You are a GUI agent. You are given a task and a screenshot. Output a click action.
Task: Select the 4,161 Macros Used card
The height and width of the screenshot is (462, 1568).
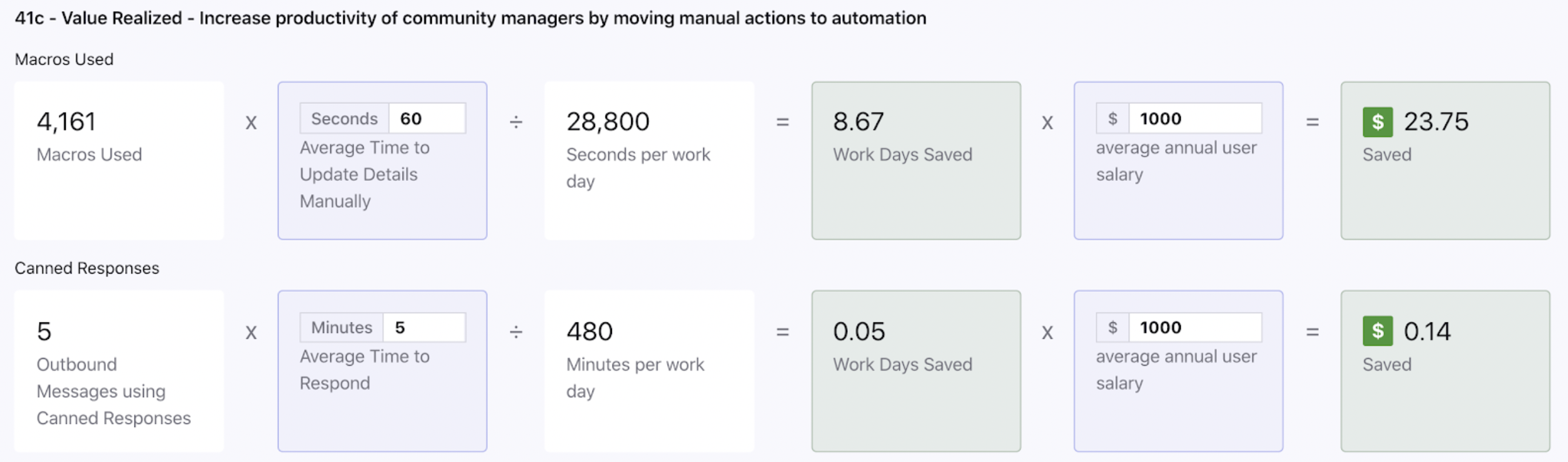point(119,160)
